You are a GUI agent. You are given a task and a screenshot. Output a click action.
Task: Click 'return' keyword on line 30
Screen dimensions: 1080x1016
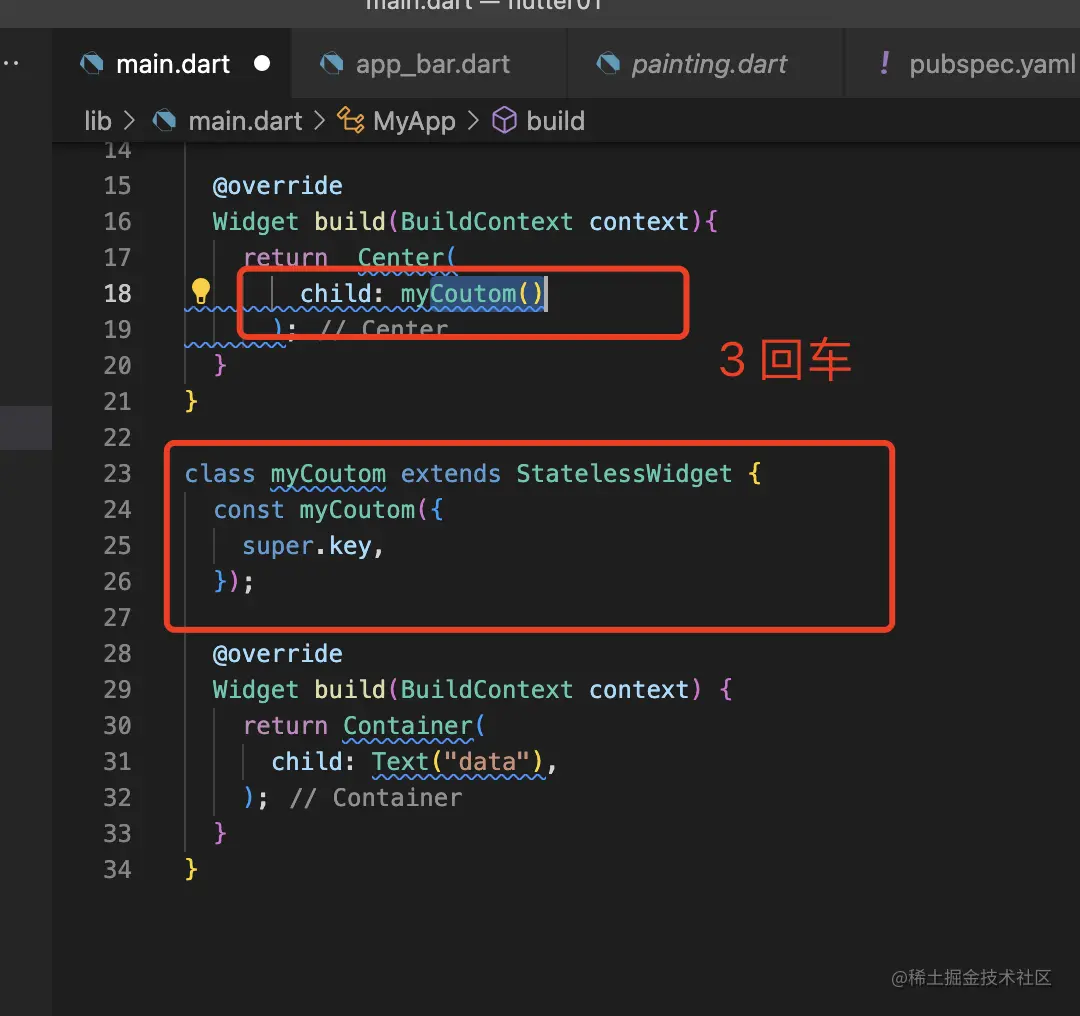285,726
